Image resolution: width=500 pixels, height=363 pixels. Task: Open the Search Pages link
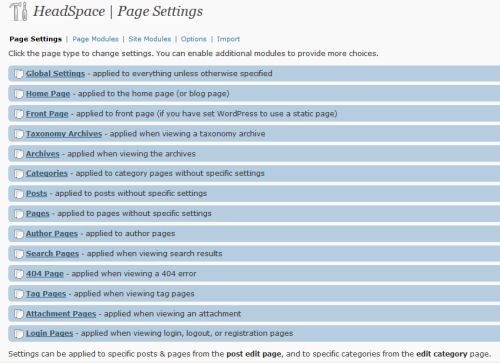[x=52, y=254]
